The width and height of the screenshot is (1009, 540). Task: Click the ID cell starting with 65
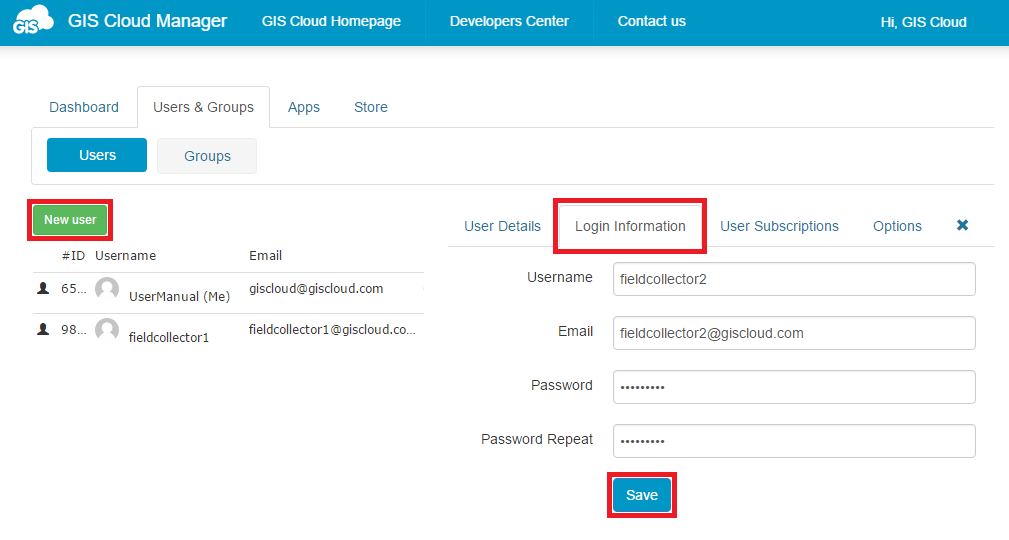[73, 289]
